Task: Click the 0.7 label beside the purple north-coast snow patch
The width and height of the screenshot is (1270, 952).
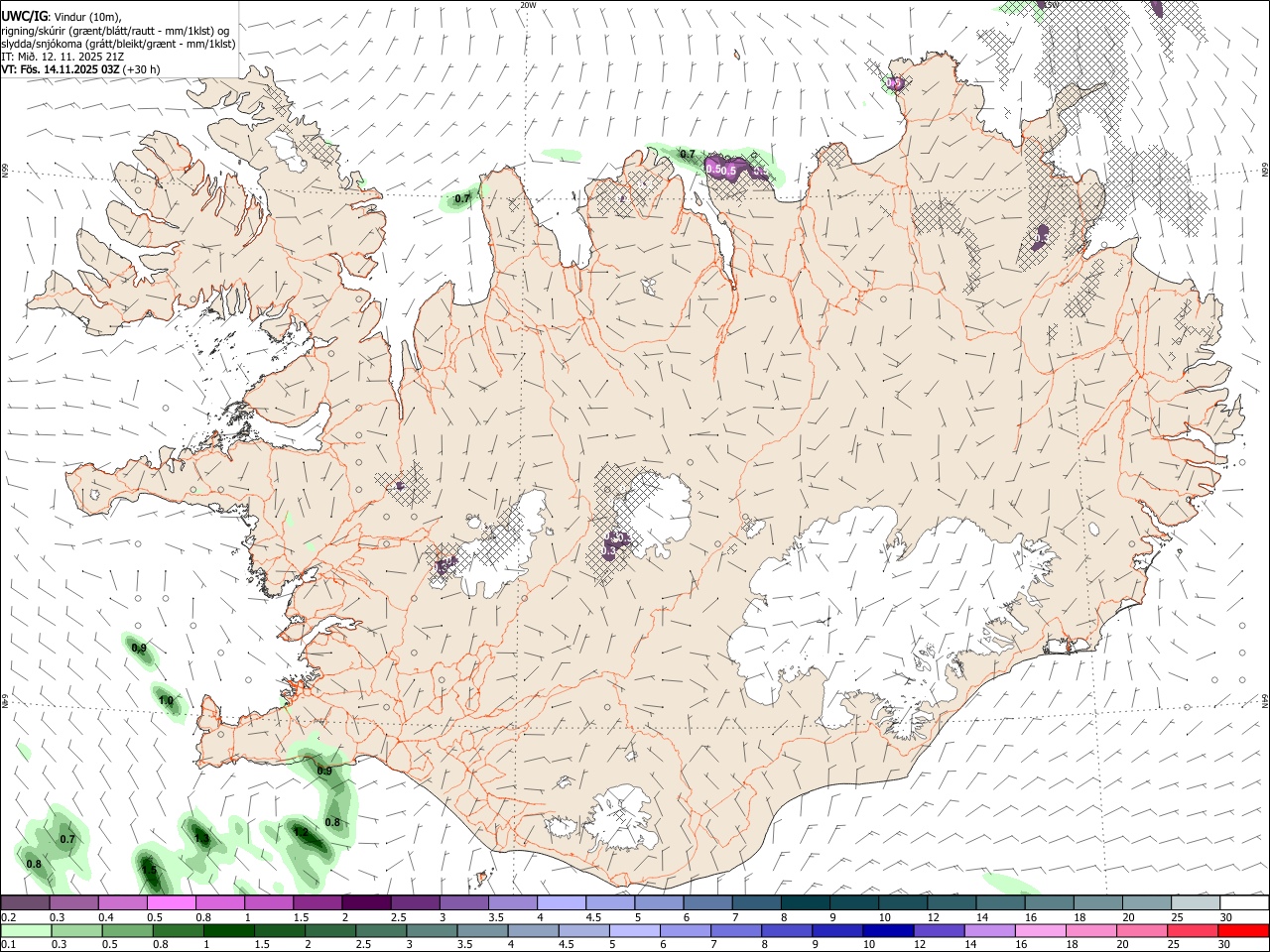Action: 687,154
